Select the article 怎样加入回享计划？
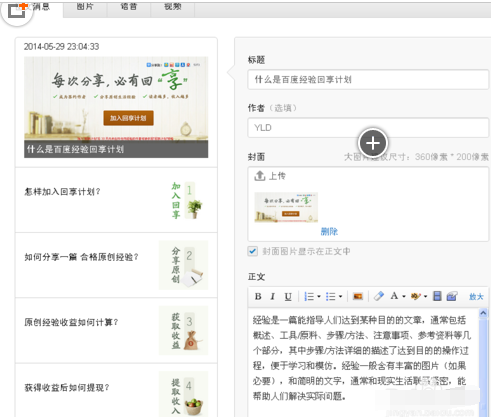The image size is (491, 417). pos(116,200)
